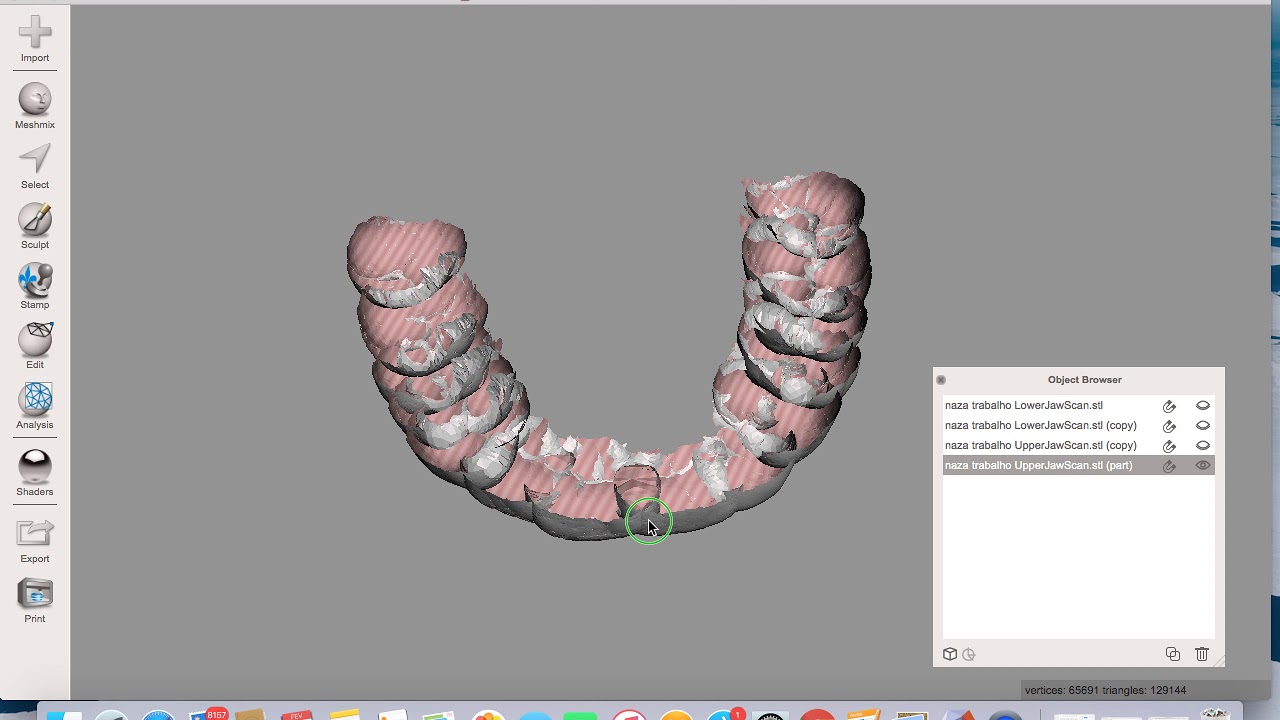The image size is (1280, 720).
Task: Open the Meshmix parts library
Action: 35,106
